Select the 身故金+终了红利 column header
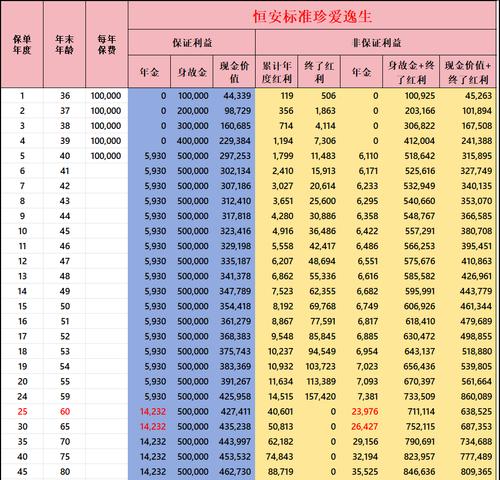500x480 pixels. 411,72
